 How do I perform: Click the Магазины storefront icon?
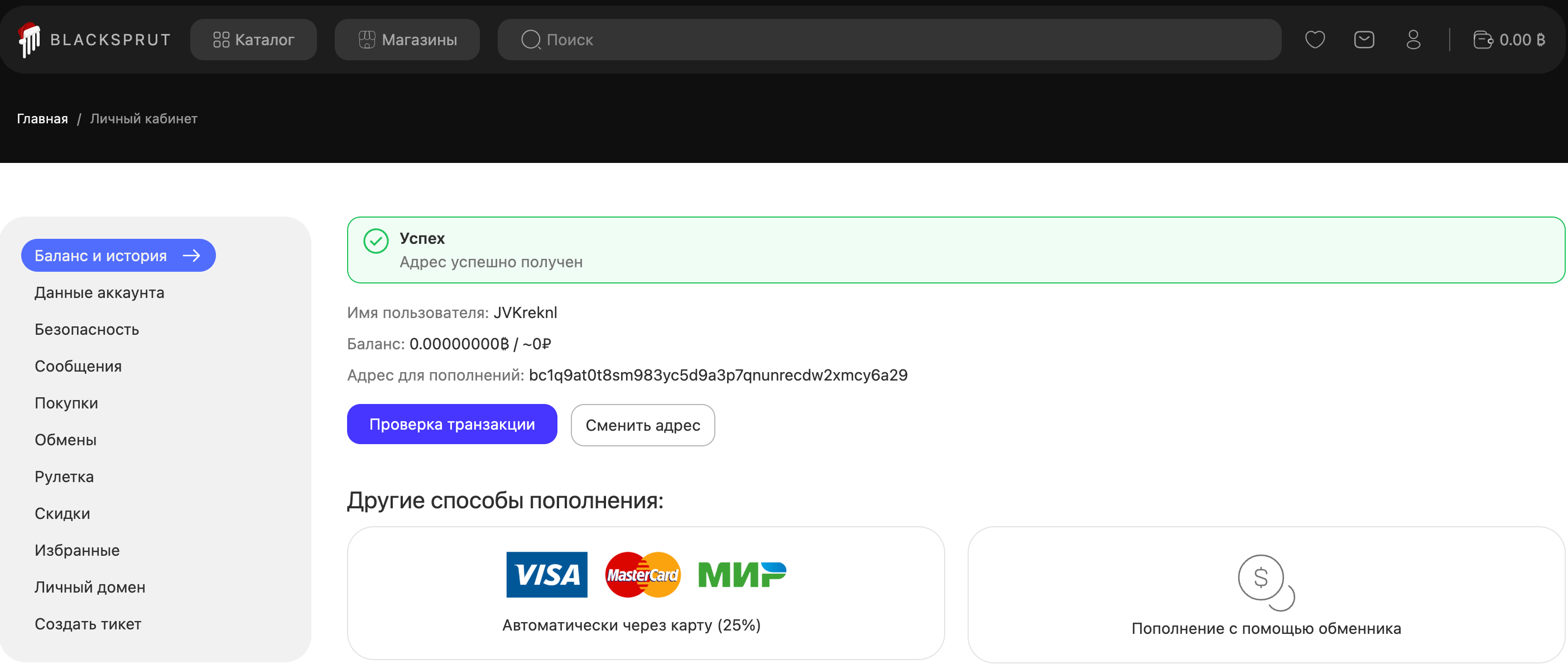click(x=367, y=40)
